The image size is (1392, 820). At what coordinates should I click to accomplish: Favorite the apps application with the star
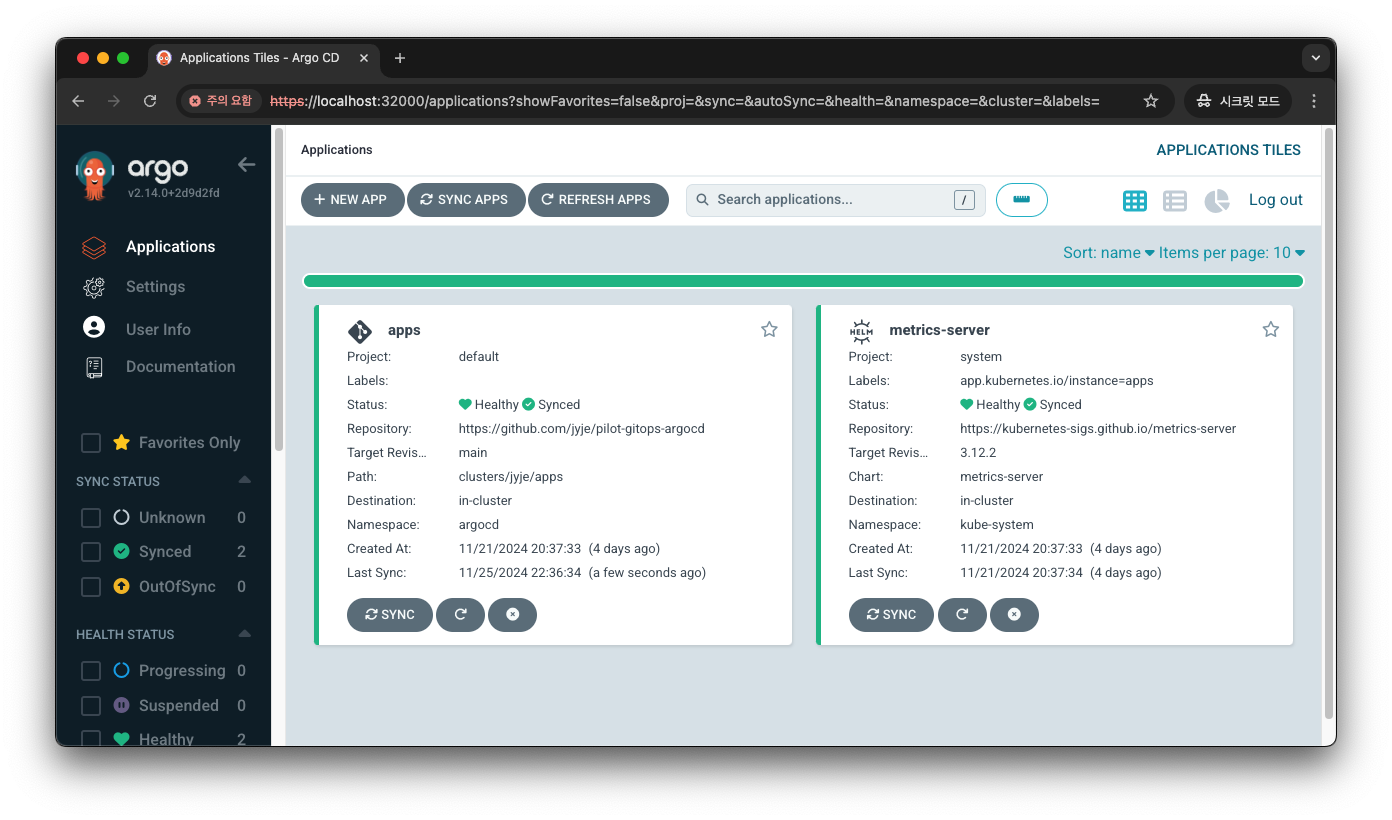tap(769, 329)
